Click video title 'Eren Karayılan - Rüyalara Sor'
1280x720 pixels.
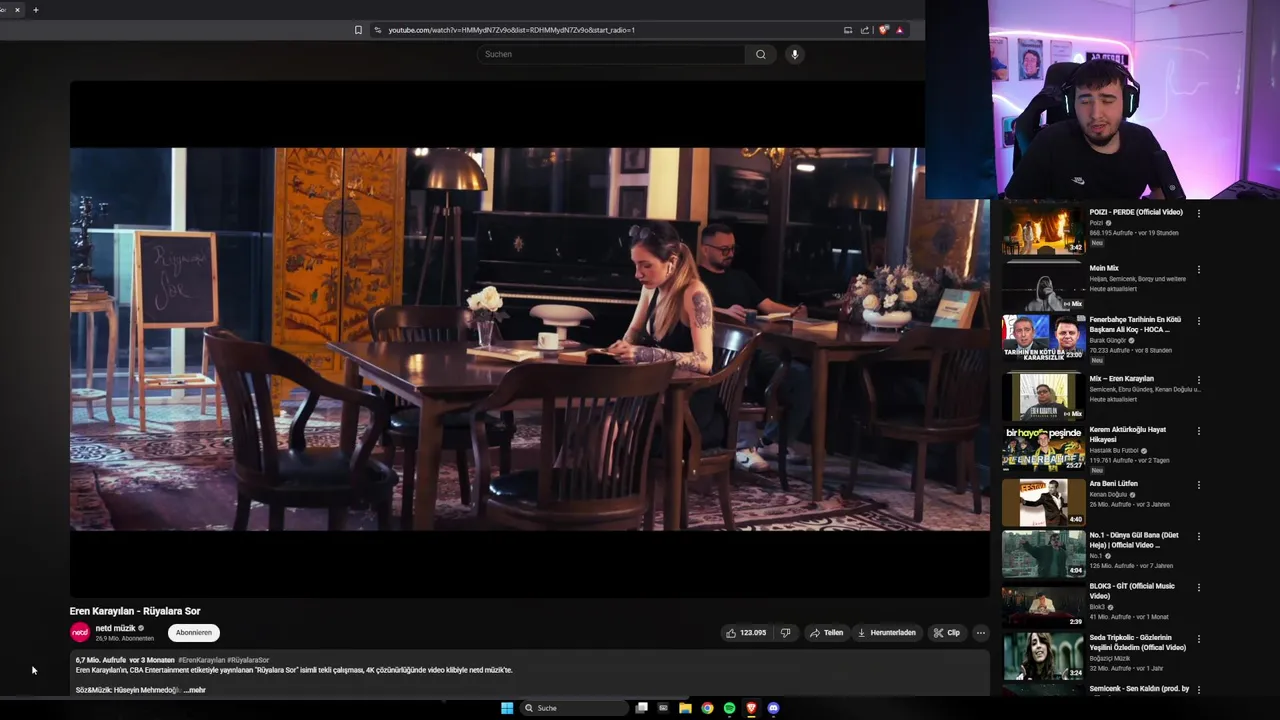[x=135, y=611]
